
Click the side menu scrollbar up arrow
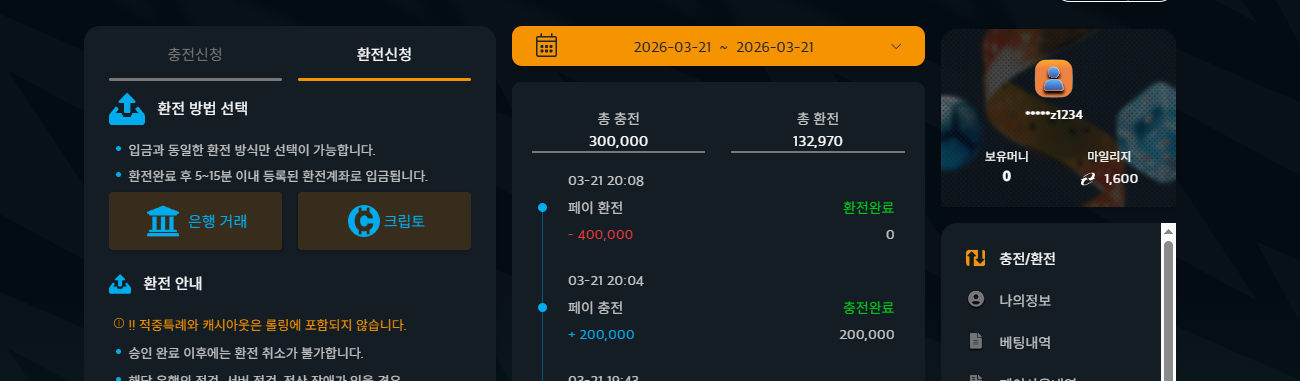(1167, 231)
